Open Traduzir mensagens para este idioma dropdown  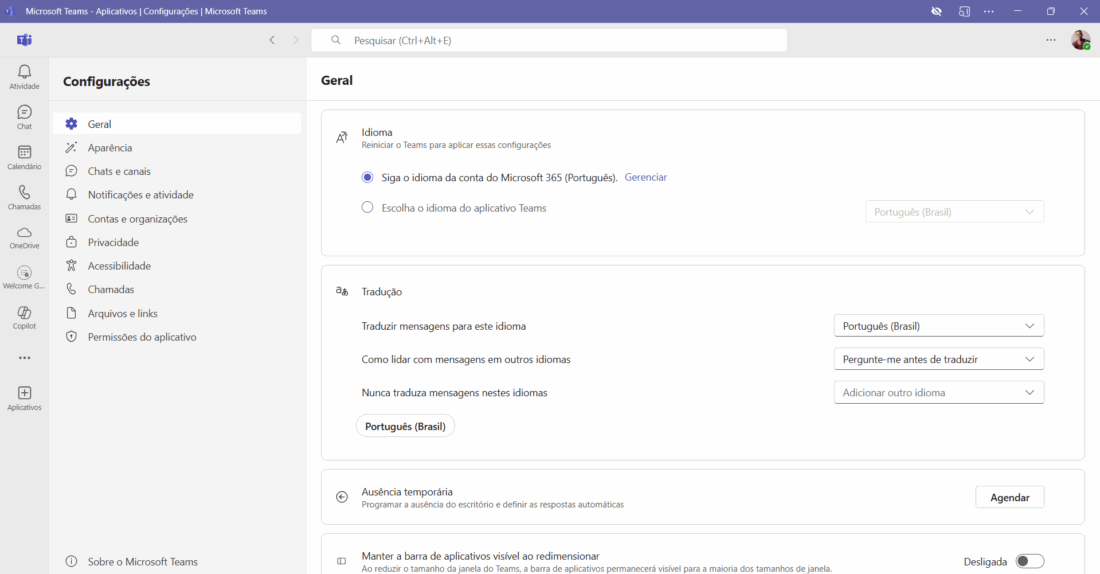[939, 326]
